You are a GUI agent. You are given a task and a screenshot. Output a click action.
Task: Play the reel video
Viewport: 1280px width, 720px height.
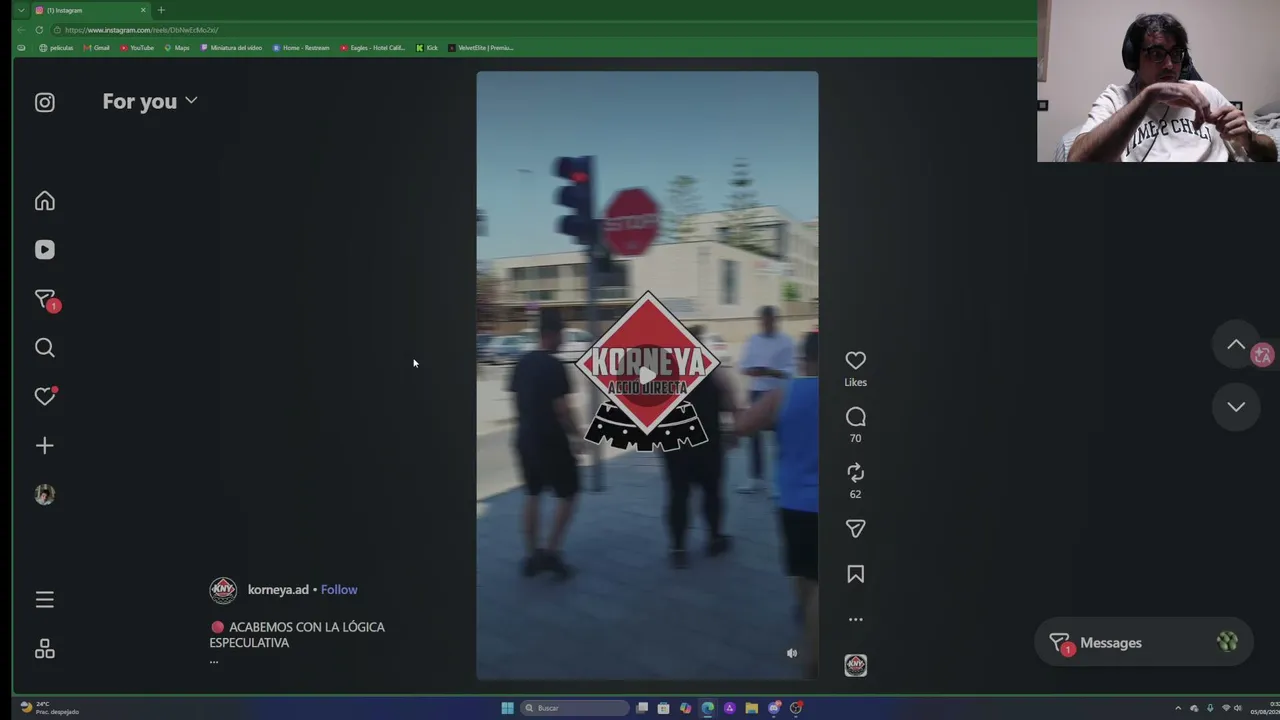click(x=647, y=376)
